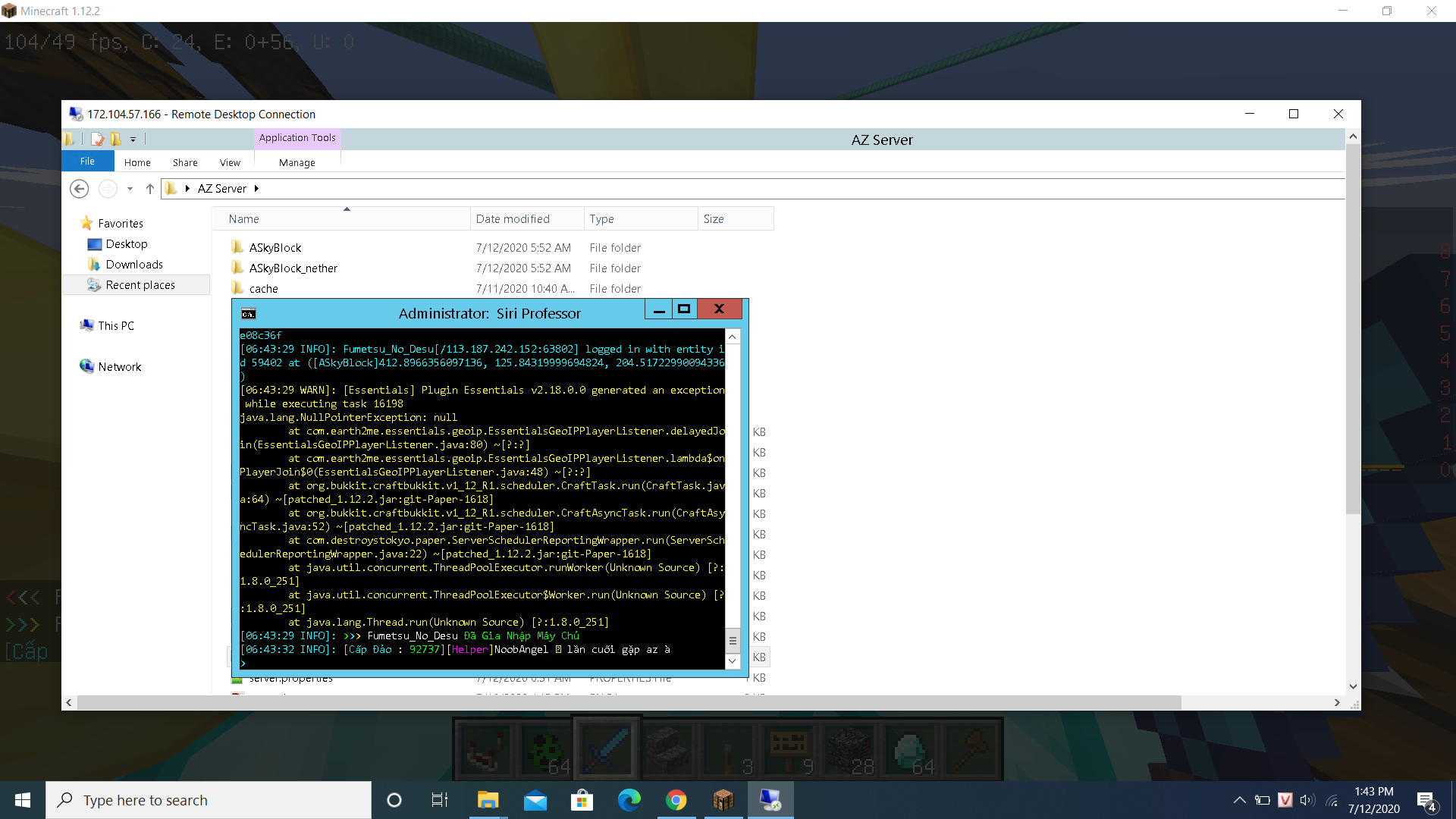Image resolution: width=1456 pixels, height=819 pixels.
Task: Open the File ribbon tab
Action: click(88, 162)
